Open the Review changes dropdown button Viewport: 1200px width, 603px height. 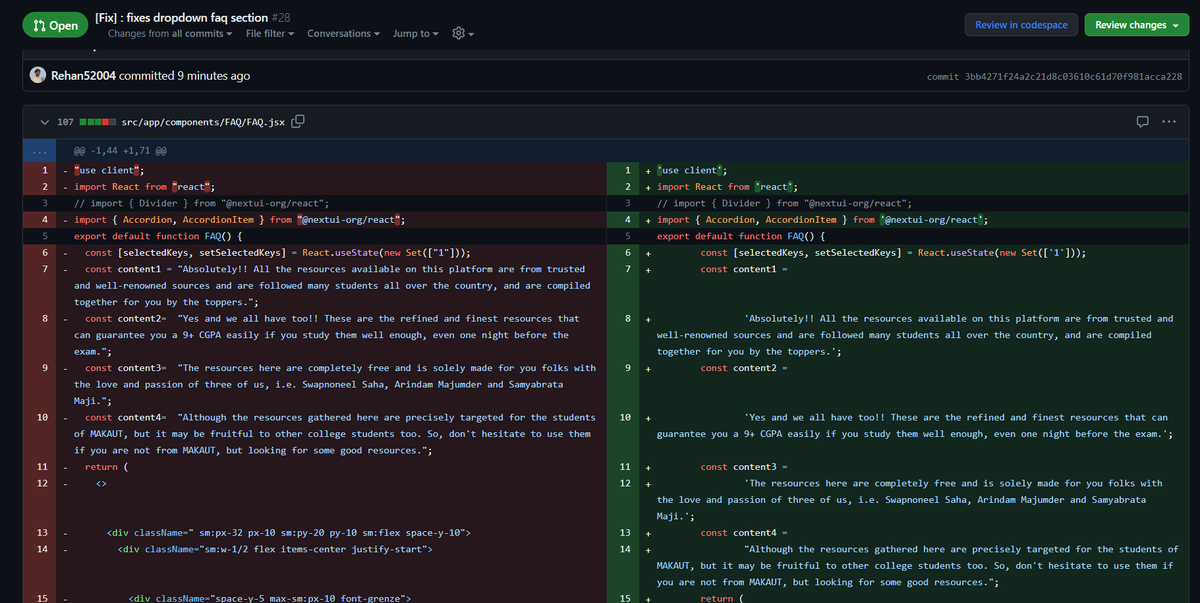coord(1137,25)
